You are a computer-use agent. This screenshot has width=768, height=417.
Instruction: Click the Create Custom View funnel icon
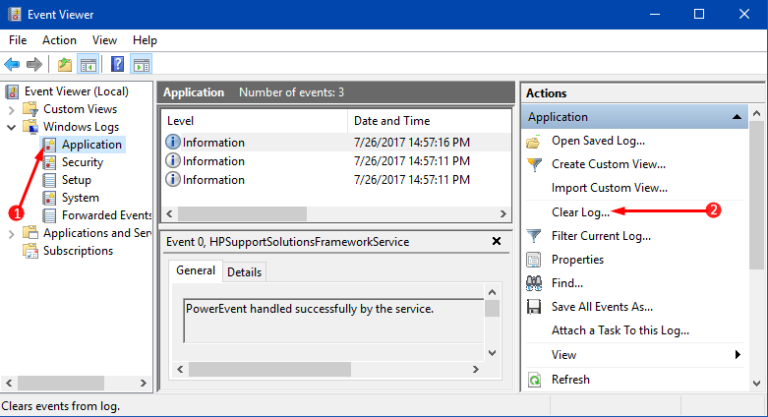click(534, 165)
